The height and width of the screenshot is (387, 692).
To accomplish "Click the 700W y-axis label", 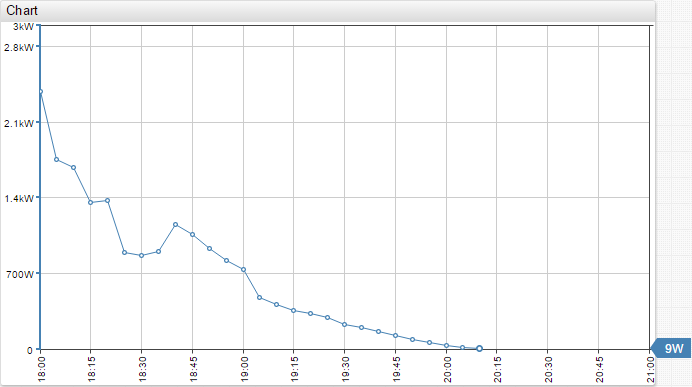I will tap(20, 274).
